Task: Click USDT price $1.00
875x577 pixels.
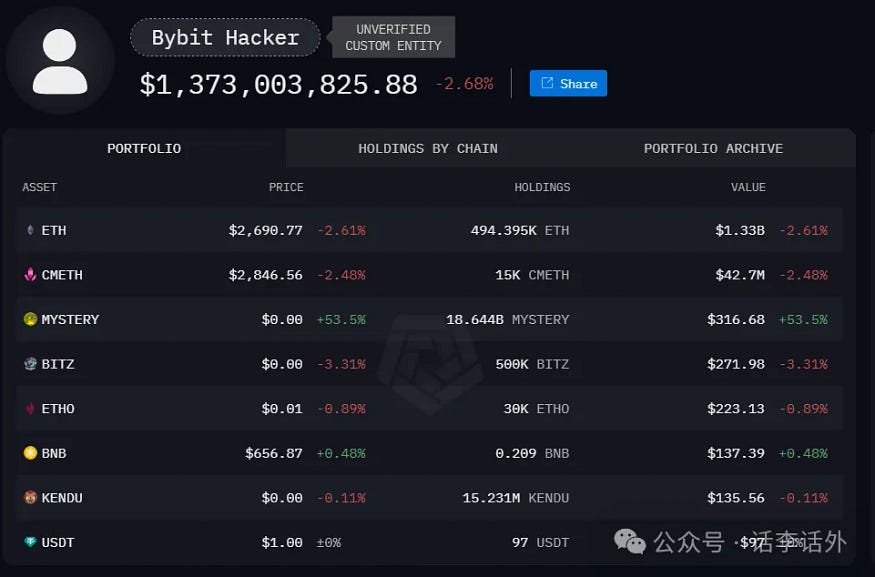Action: [x=282, y=543]
